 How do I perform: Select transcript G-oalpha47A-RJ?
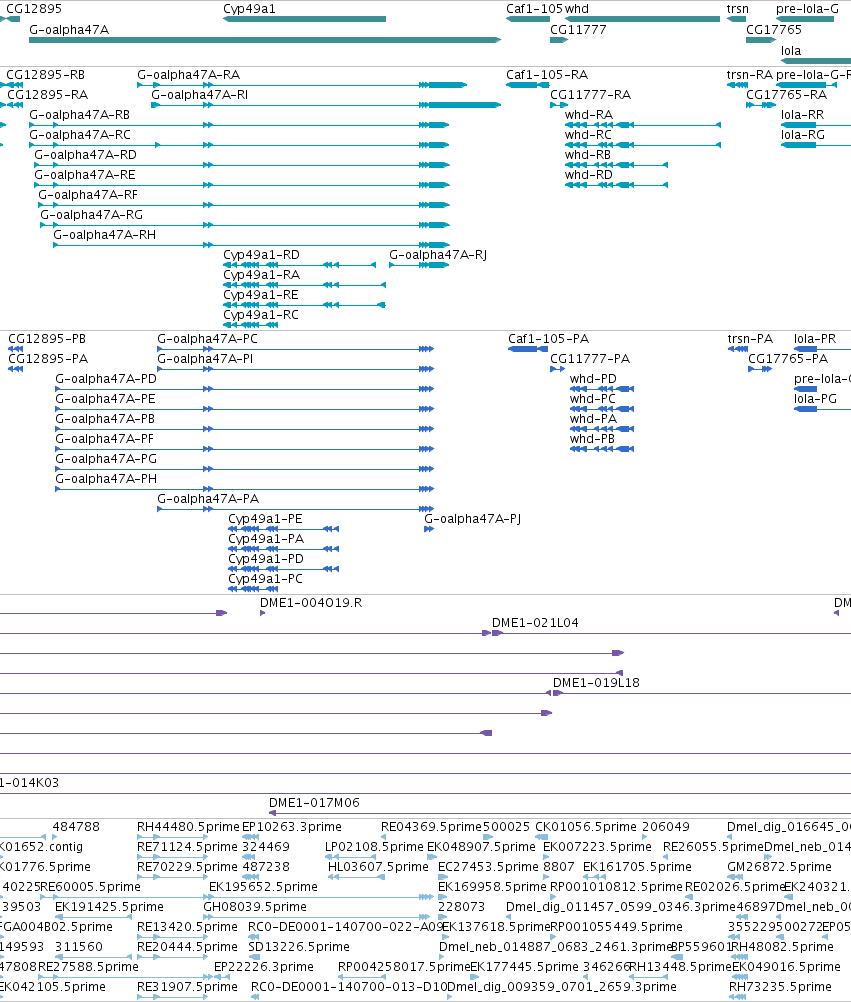click(438, 255)
